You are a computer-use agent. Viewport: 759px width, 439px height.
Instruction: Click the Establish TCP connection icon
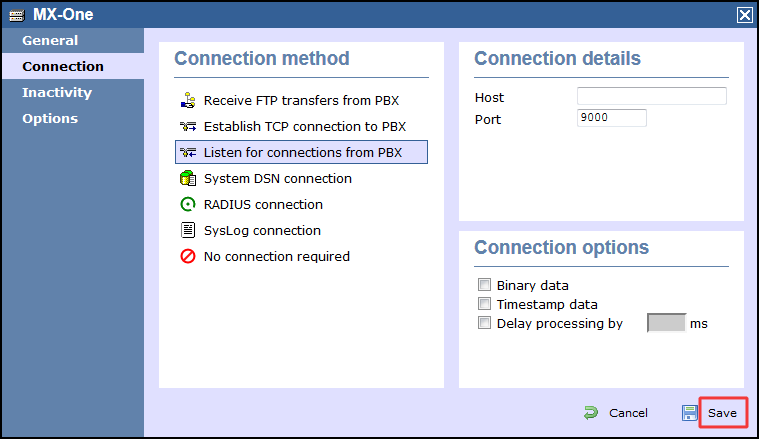click(x=187, y=127)
